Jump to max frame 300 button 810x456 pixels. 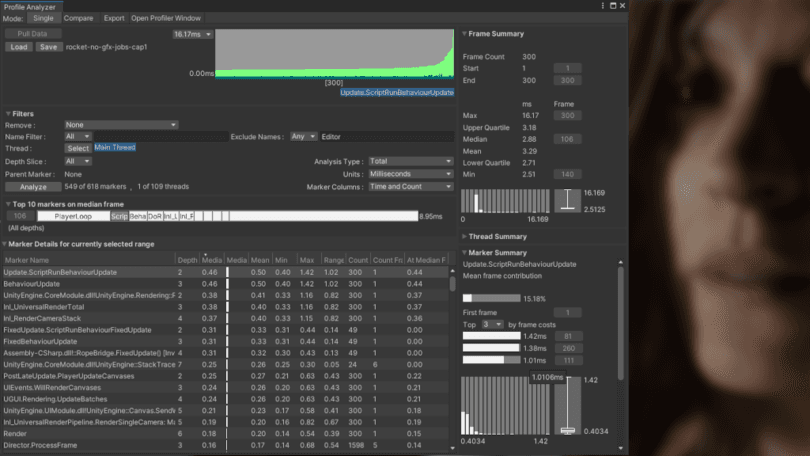coord(567,116)
